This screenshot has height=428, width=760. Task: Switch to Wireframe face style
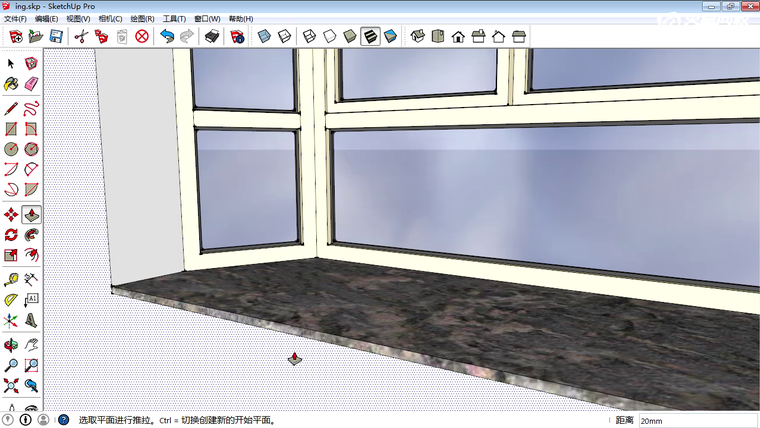click(309, 37)
